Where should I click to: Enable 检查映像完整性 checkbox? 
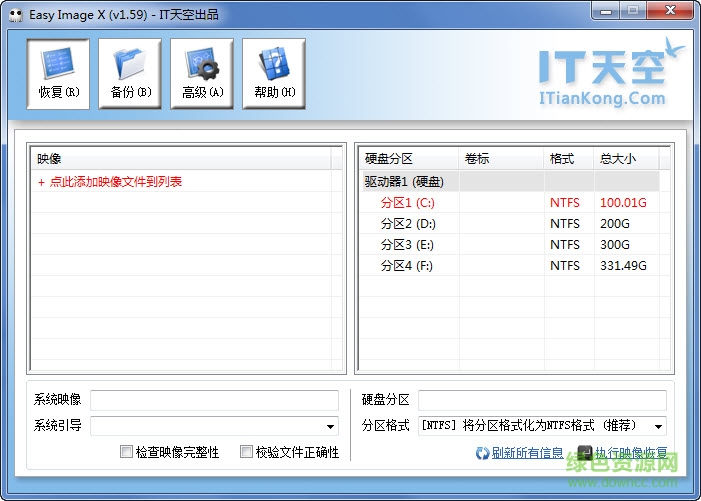click(x=126, y=452)
